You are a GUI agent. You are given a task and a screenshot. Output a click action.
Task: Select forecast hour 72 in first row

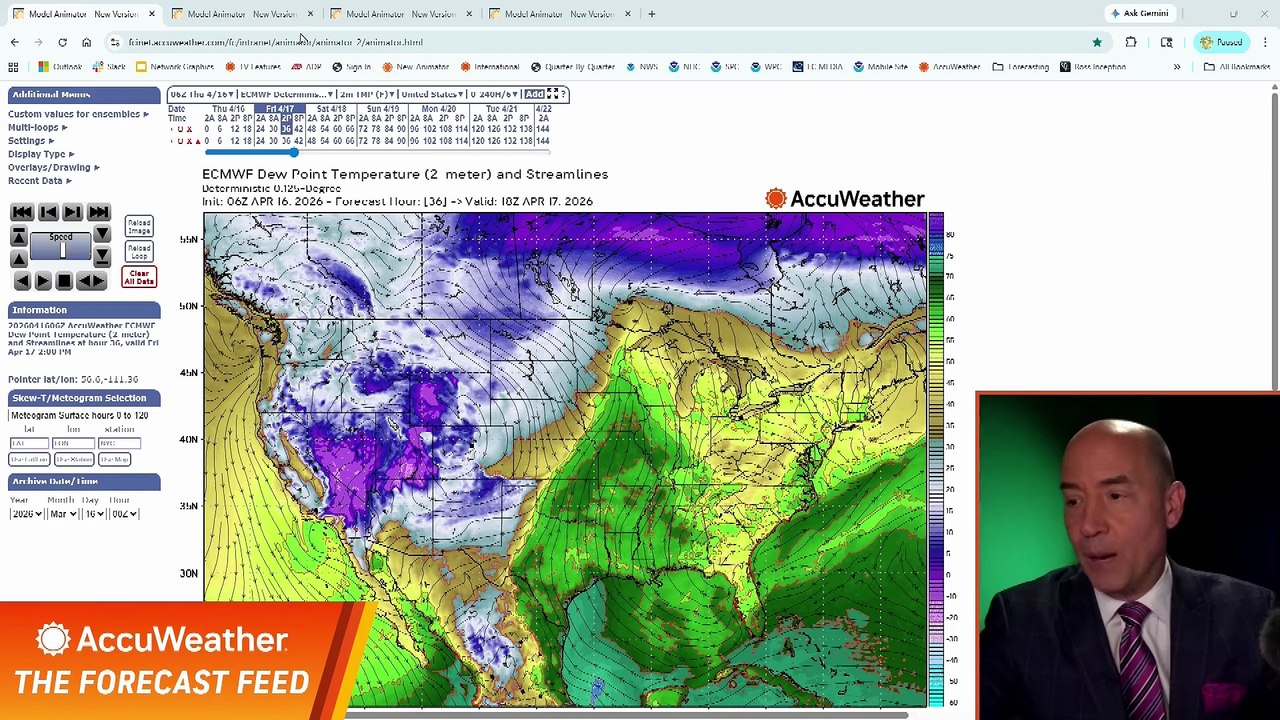[x=363, y=129]
